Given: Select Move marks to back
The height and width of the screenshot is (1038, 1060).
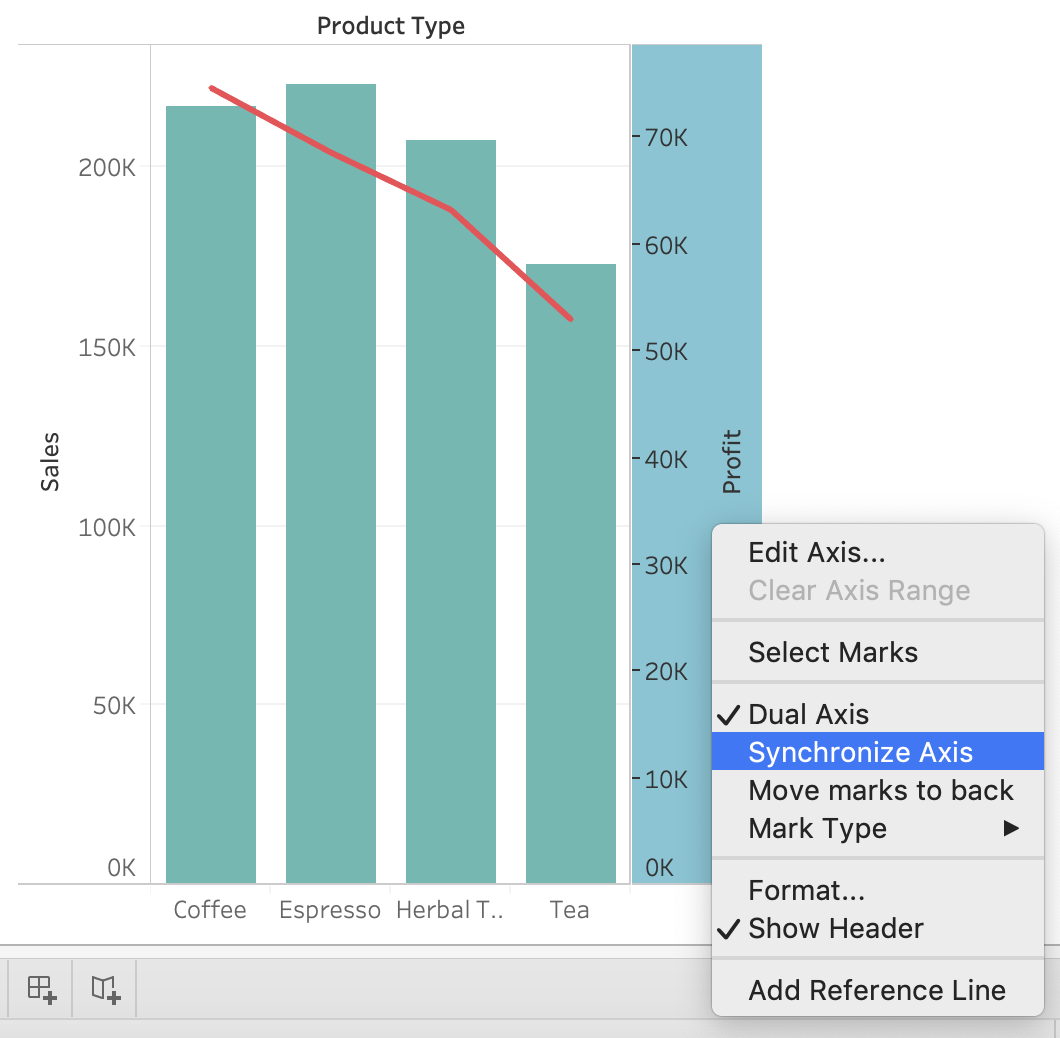Looking at the screenshot, I should tap(880, 790).
